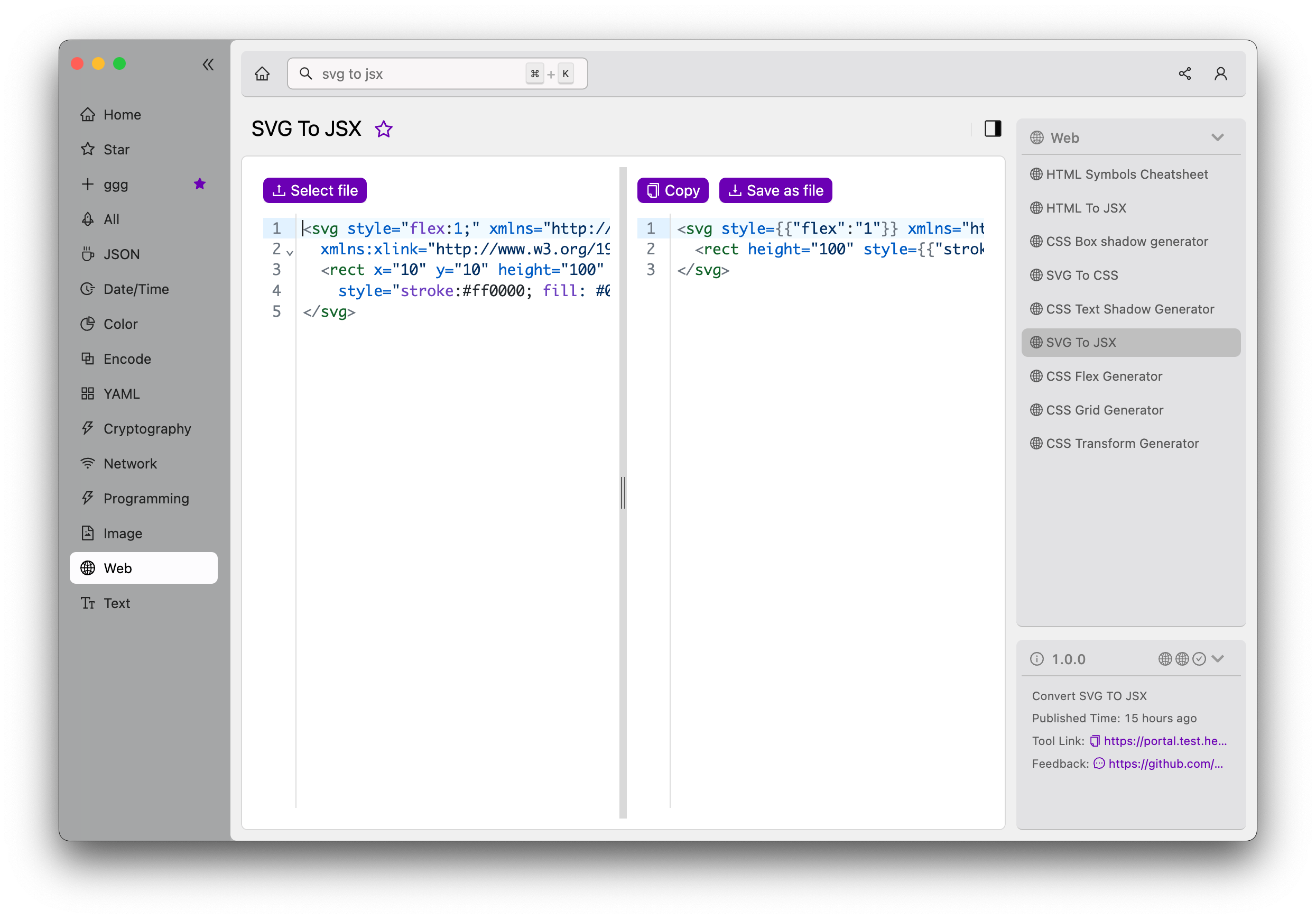Click the wifi icon beside Network

click(87, 463)
